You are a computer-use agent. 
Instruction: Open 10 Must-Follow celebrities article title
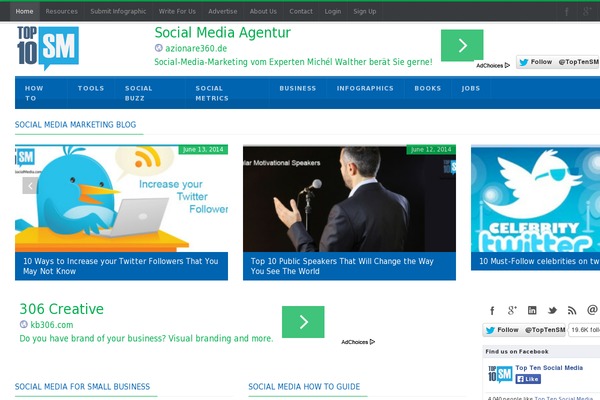tap(540, 261)
